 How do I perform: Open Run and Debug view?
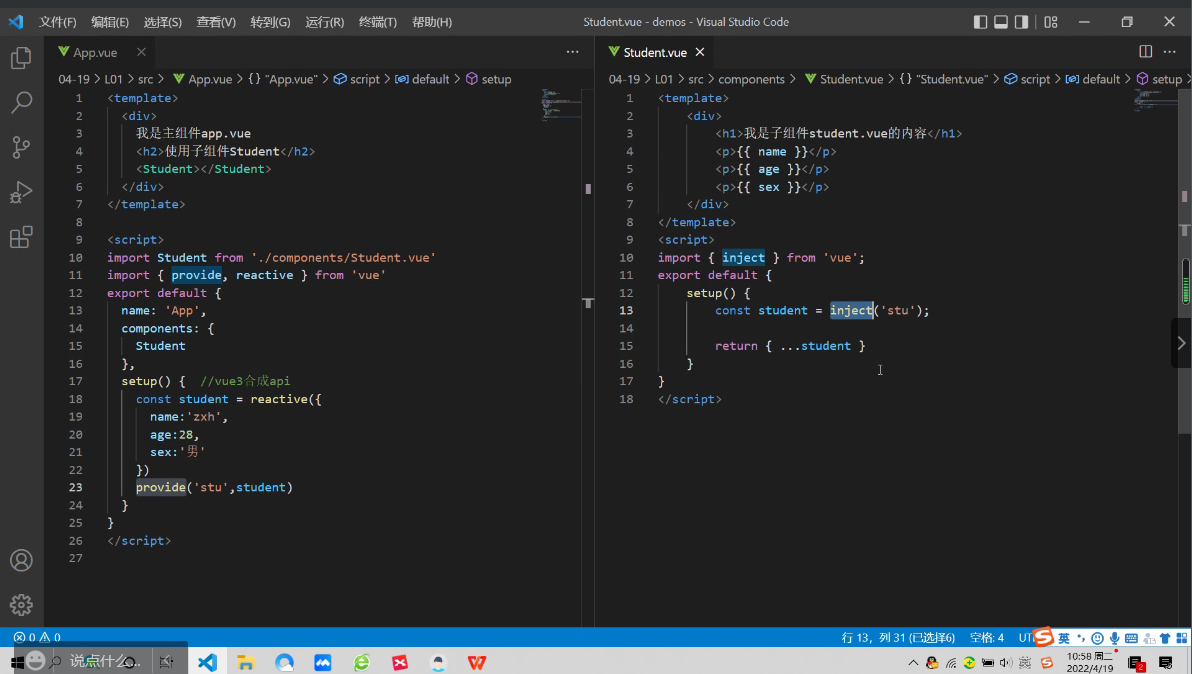pyautogui.click(x=21, y=193)
